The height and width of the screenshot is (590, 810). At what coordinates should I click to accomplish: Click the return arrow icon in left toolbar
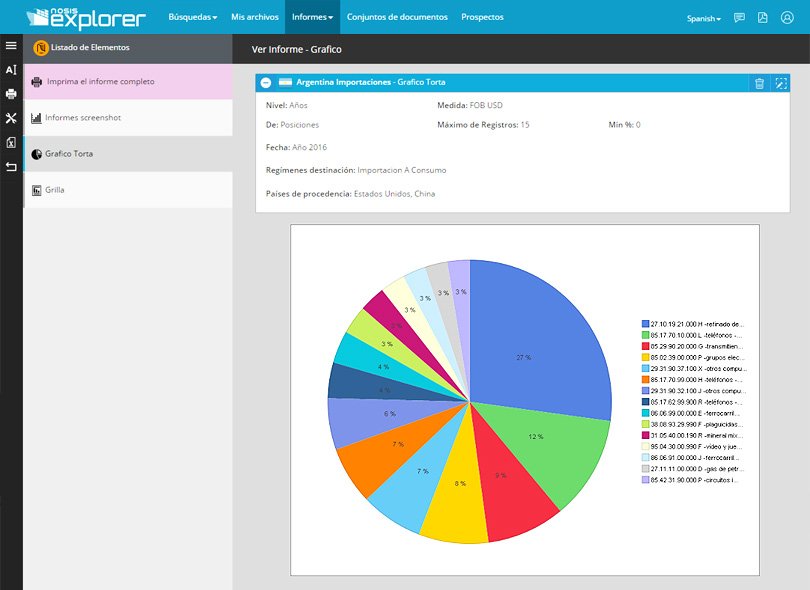point(11,166)
